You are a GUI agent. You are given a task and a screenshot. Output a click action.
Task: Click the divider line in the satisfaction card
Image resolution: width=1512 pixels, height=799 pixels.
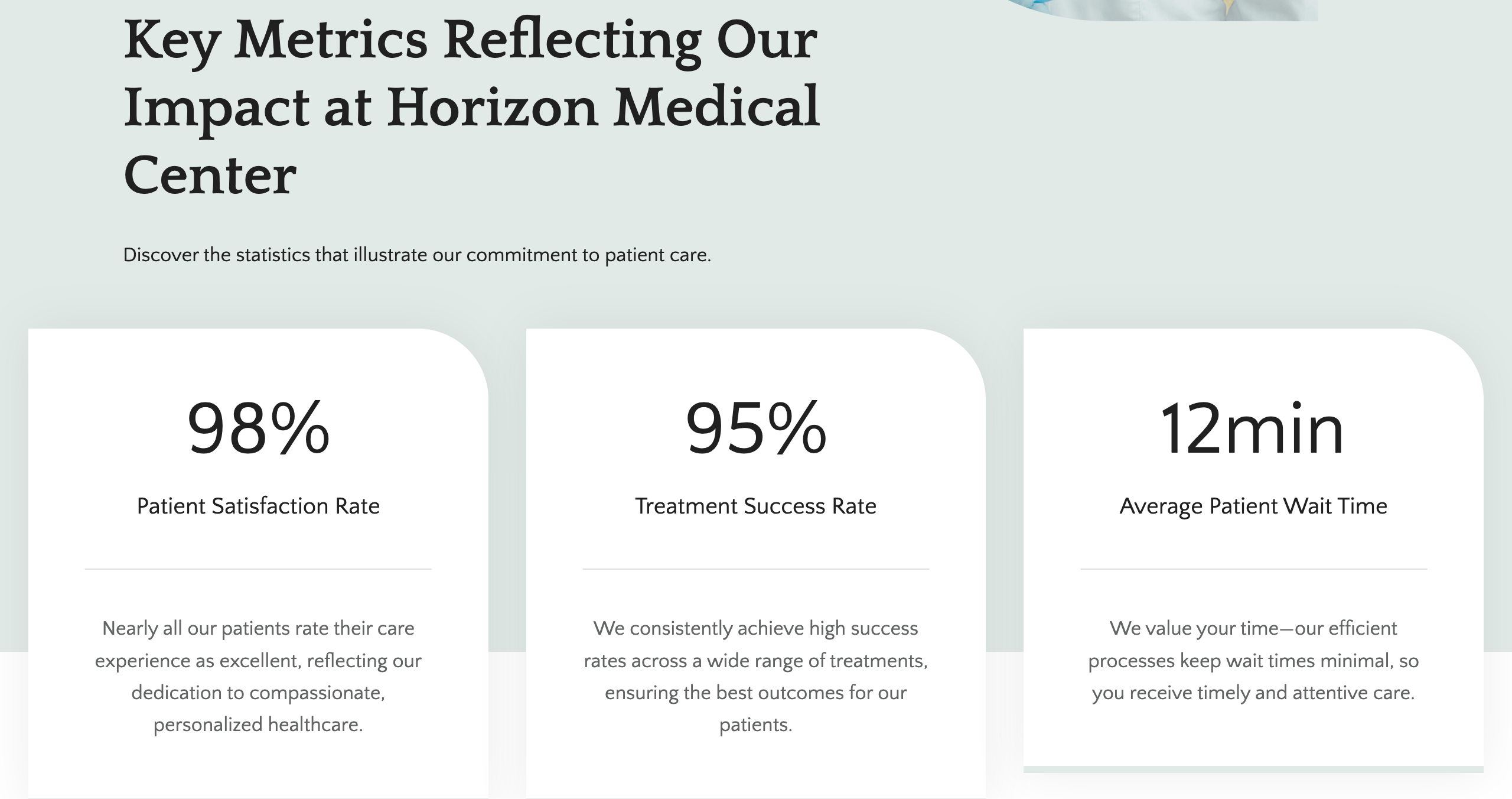[x=258, y=569]
